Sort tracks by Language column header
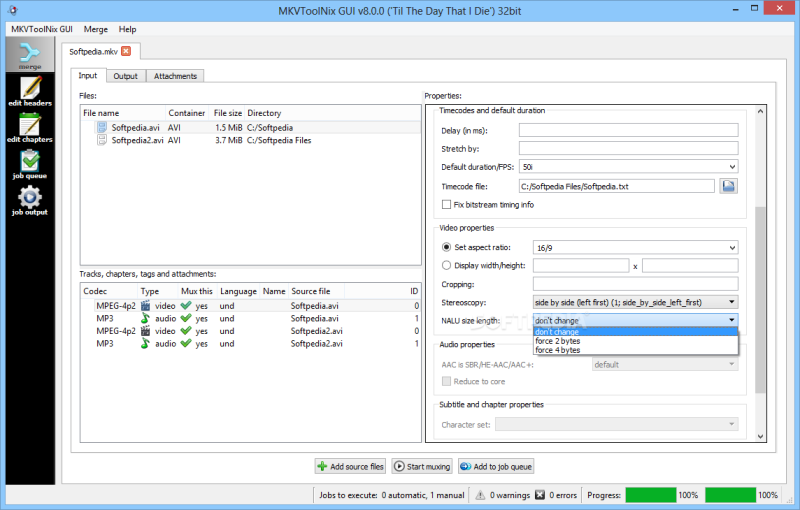 click(x=238, y=291)
